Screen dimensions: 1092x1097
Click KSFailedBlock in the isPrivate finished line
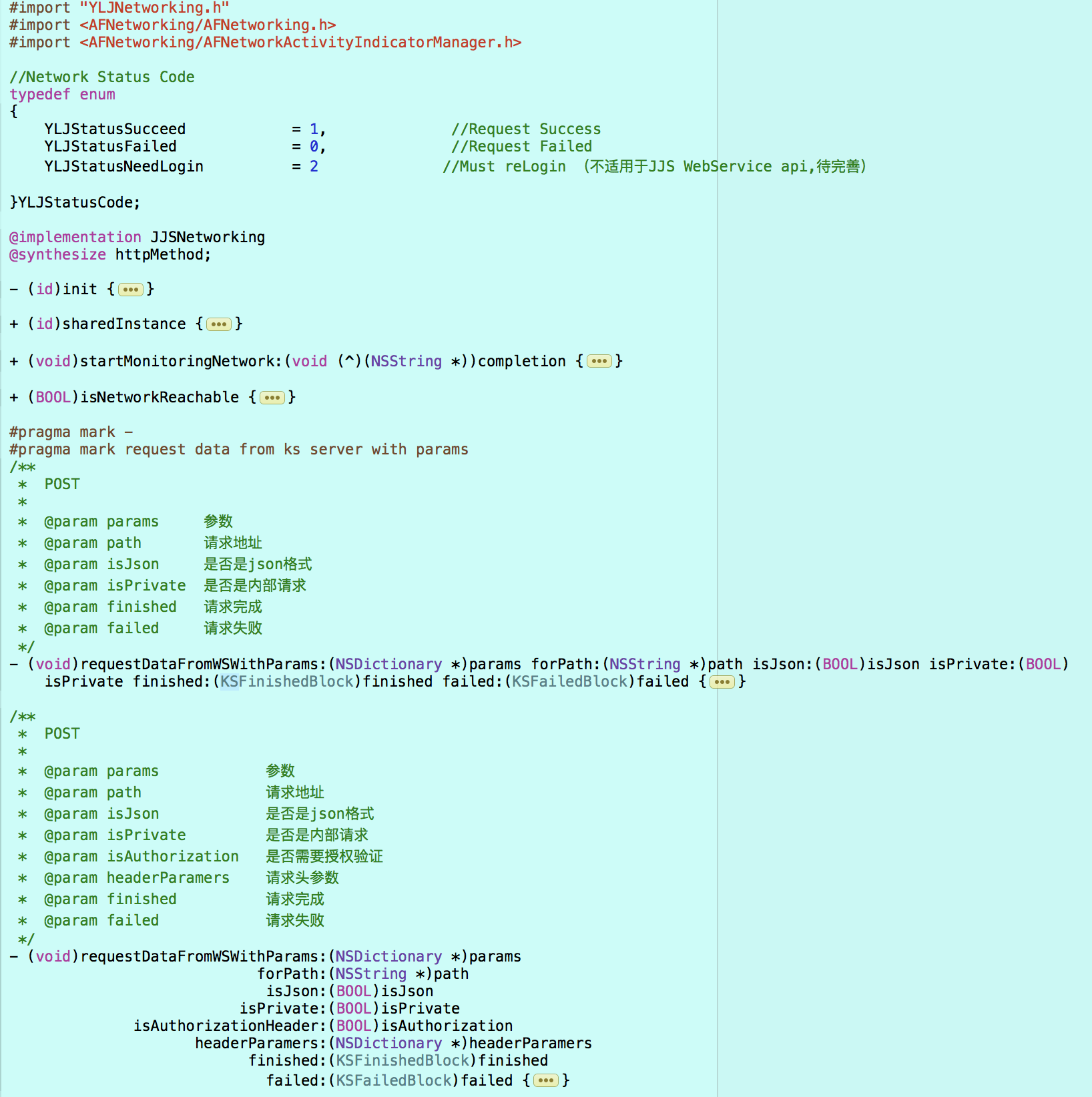point(570,682)
